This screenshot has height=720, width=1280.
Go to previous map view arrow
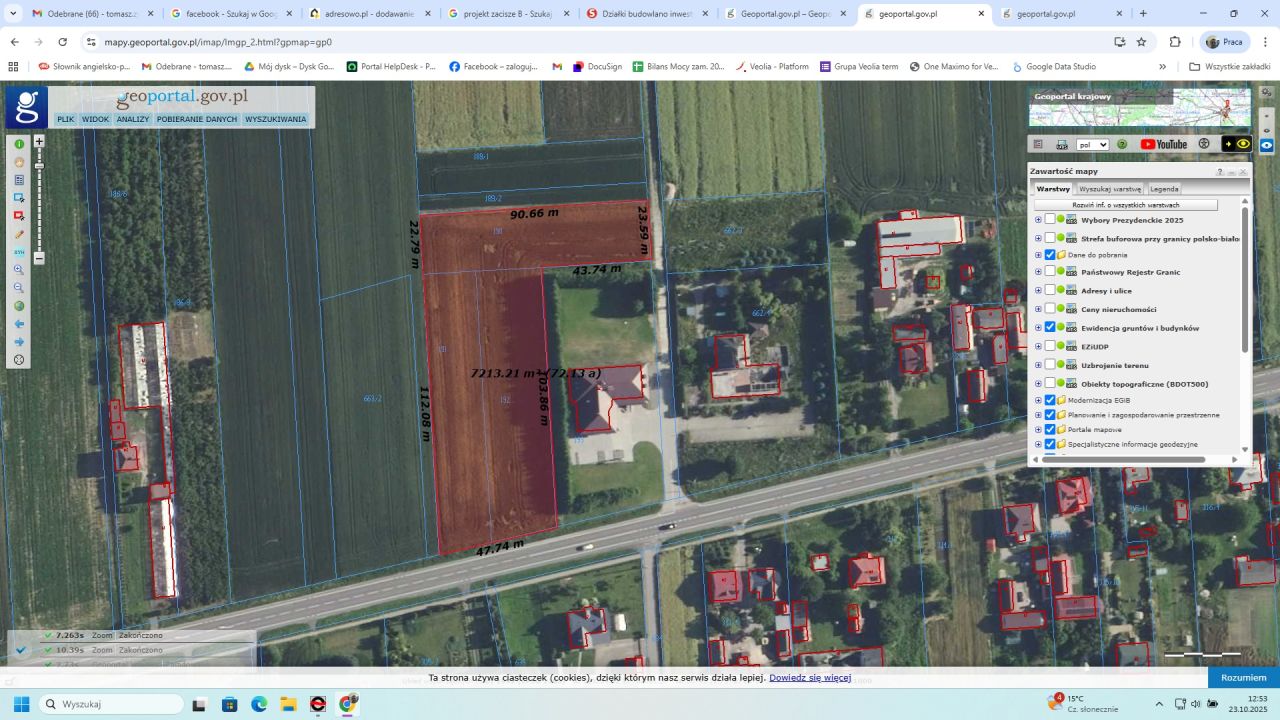pos(19,324)
